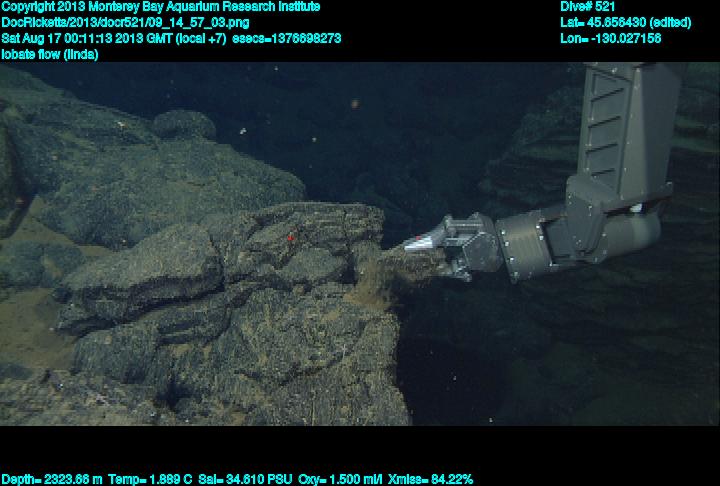Click the MBARI copyright text line

[x=160, y=7]
